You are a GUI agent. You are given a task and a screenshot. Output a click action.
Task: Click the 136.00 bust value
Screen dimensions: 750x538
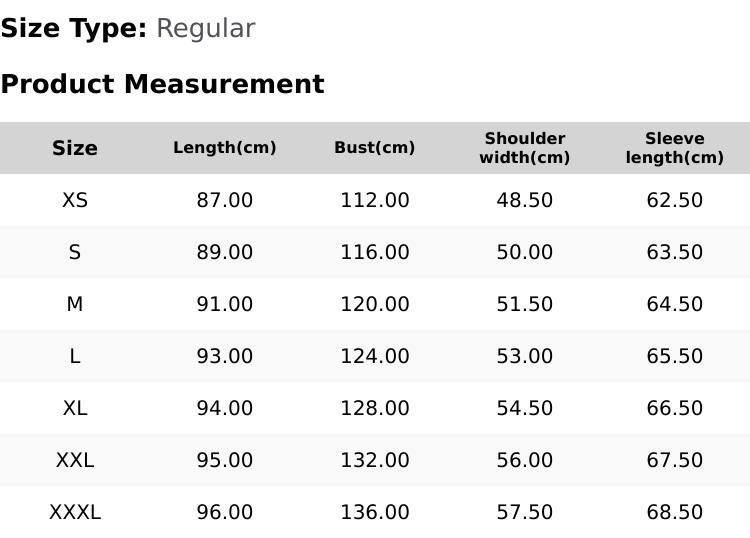tap(375, 513)
